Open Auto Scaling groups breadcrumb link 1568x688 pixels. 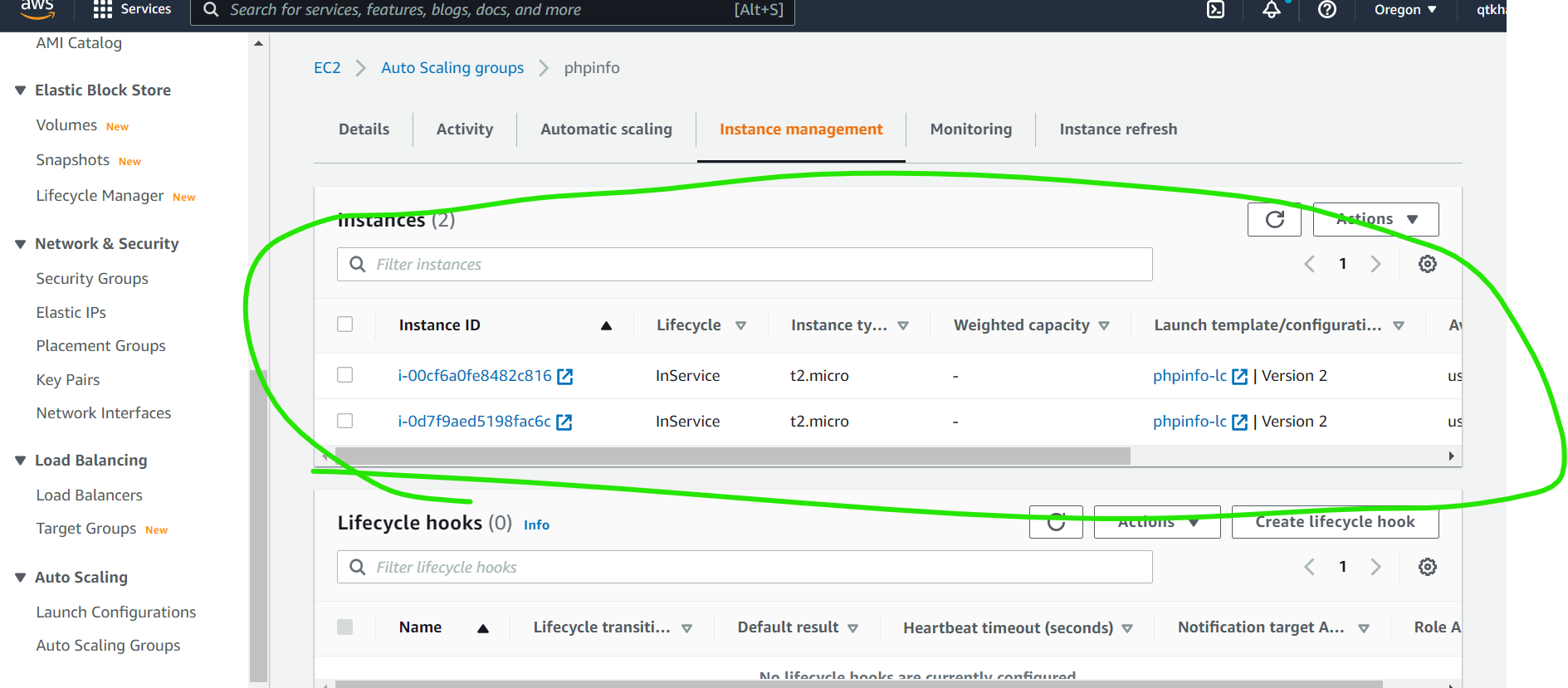click(x=452, y=68)
